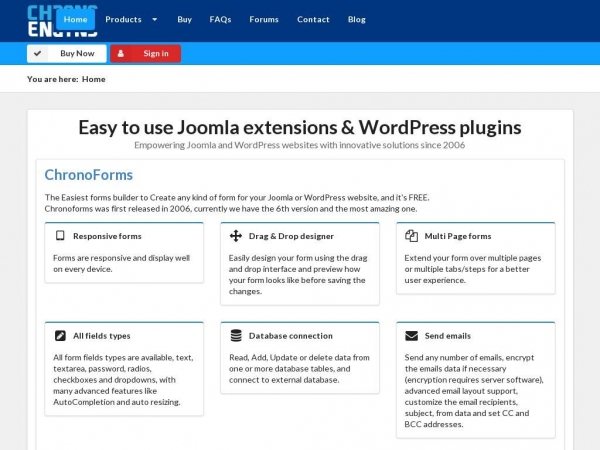Click the Send emails envelope icon
This screenshot has width=600, height=450.
411,336
